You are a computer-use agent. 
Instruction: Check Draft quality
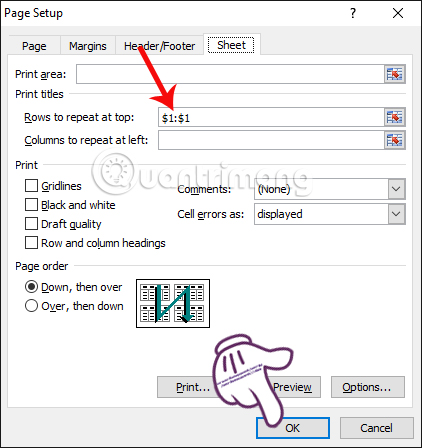[x=31, y=224]
